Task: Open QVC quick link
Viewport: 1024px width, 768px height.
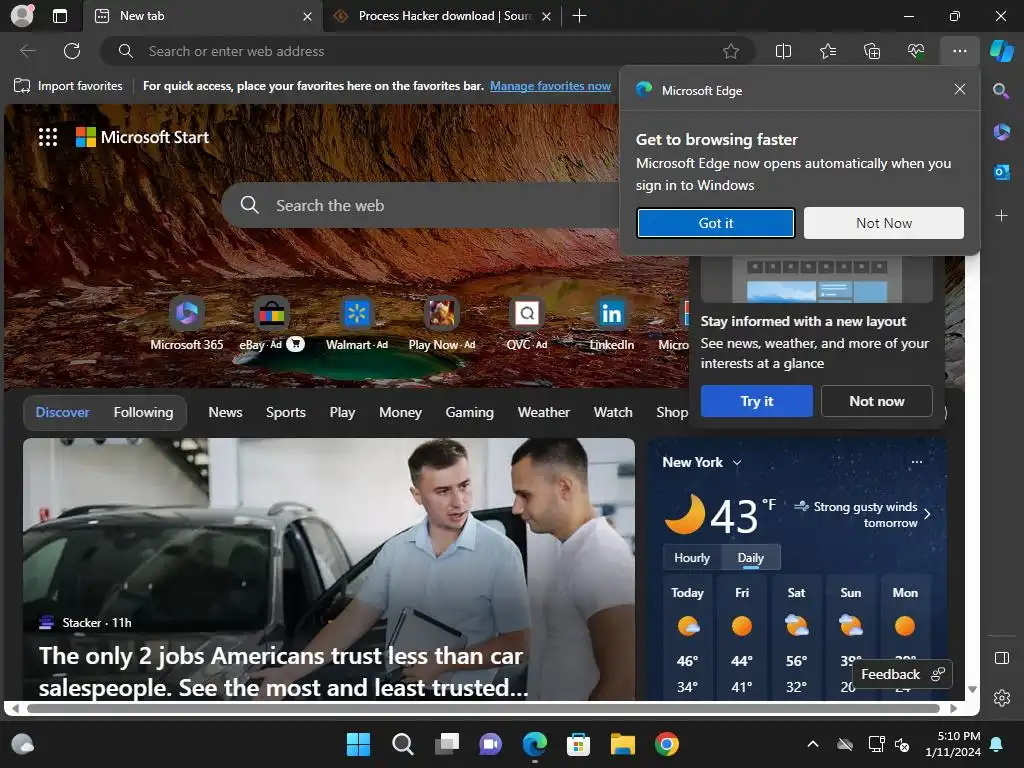Action: pyautogui.click(x=526, y=323)
